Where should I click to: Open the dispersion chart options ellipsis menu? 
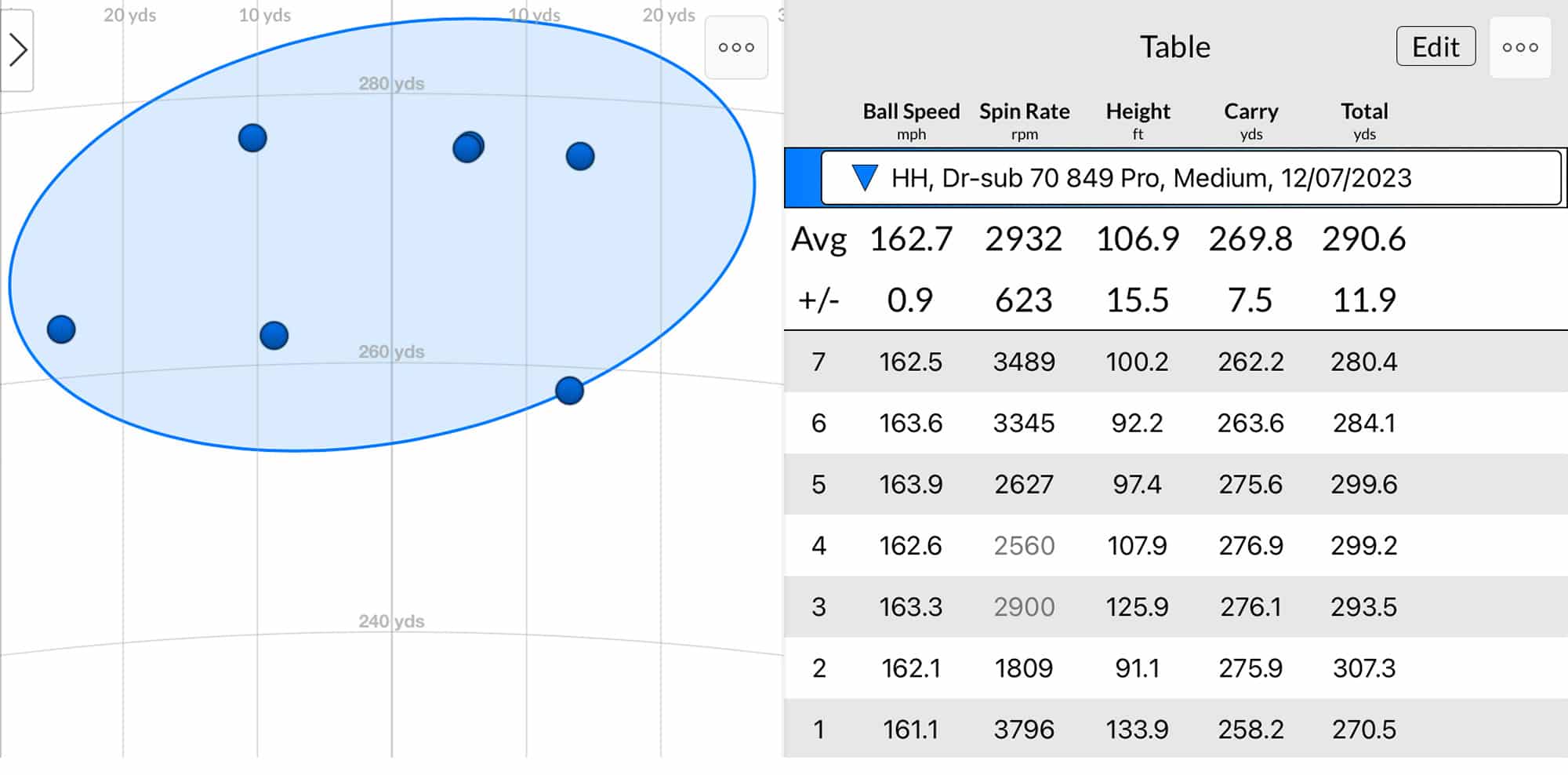tap(735, 48)
